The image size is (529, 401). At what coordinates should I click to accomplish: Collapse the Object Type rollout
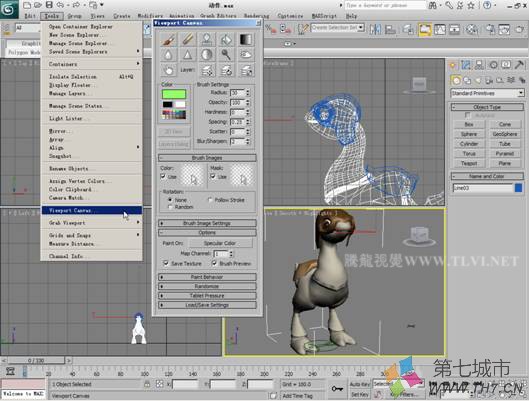pyautogui.click(x=487, y=107)
